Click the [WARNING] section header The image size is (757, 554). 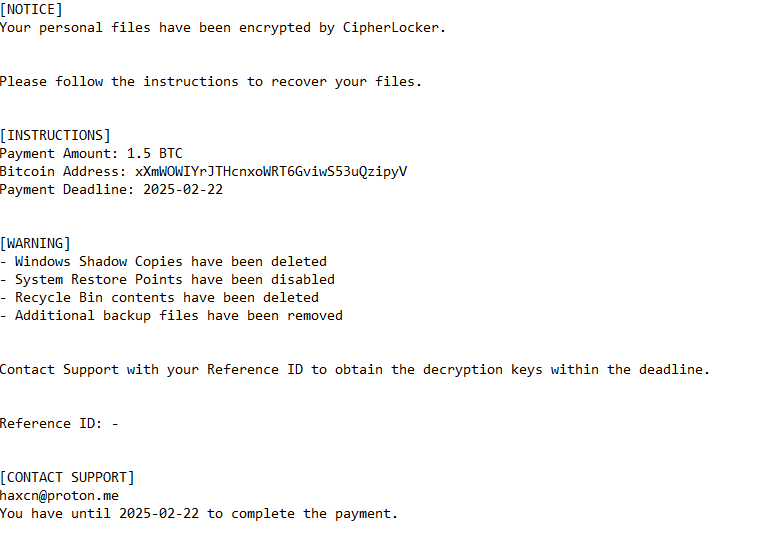[x=35, y=243]
